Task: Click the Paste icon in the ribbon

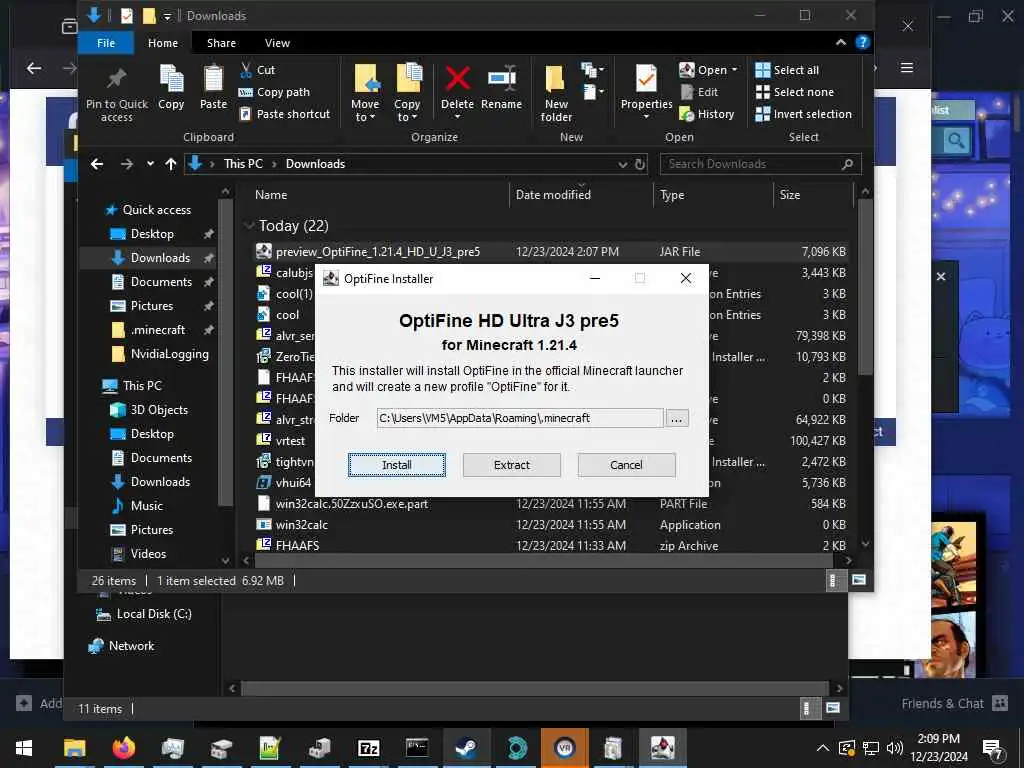Action: (214, 79)
